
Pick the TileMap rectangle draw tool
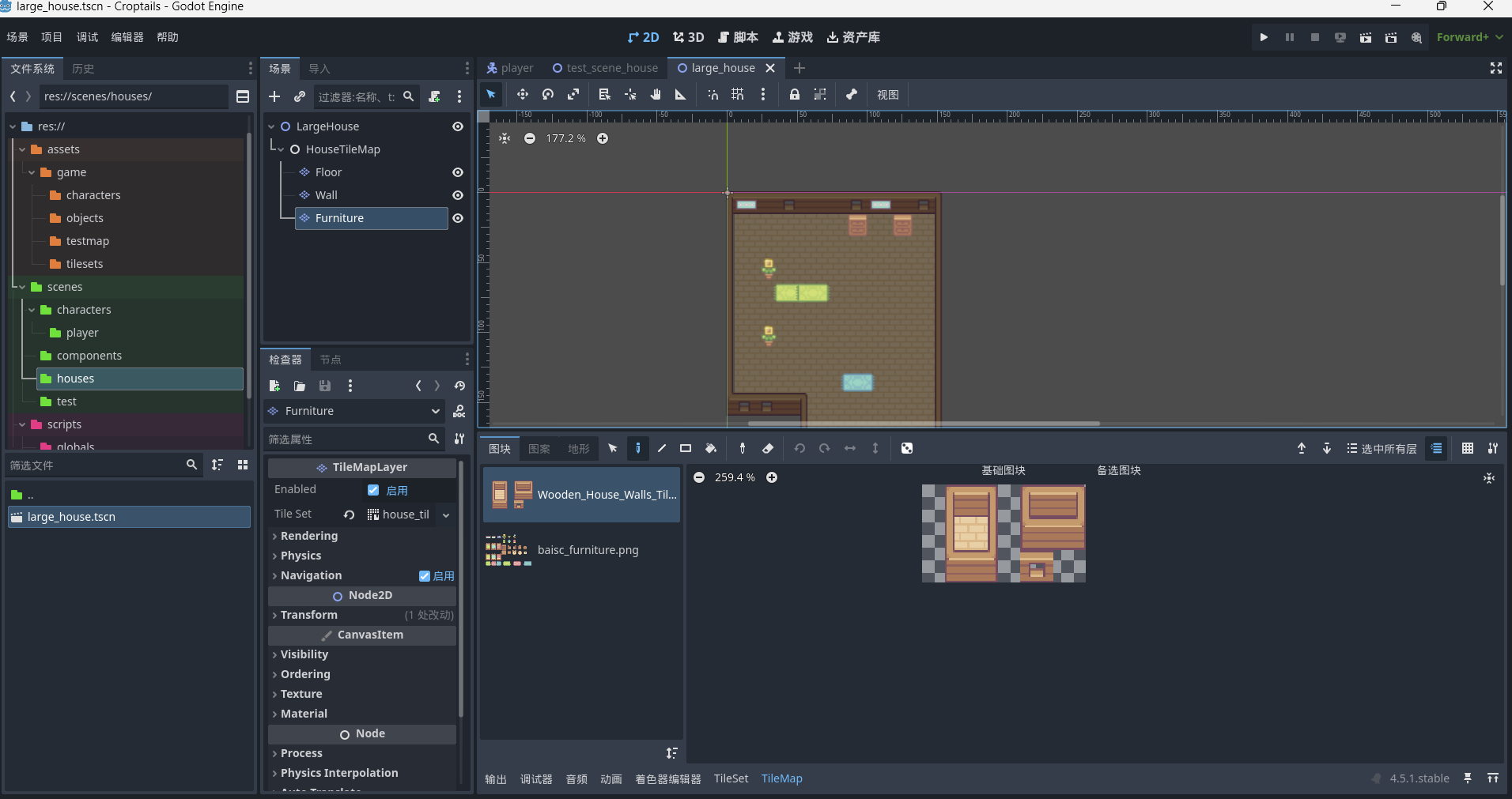click(686, 449)
